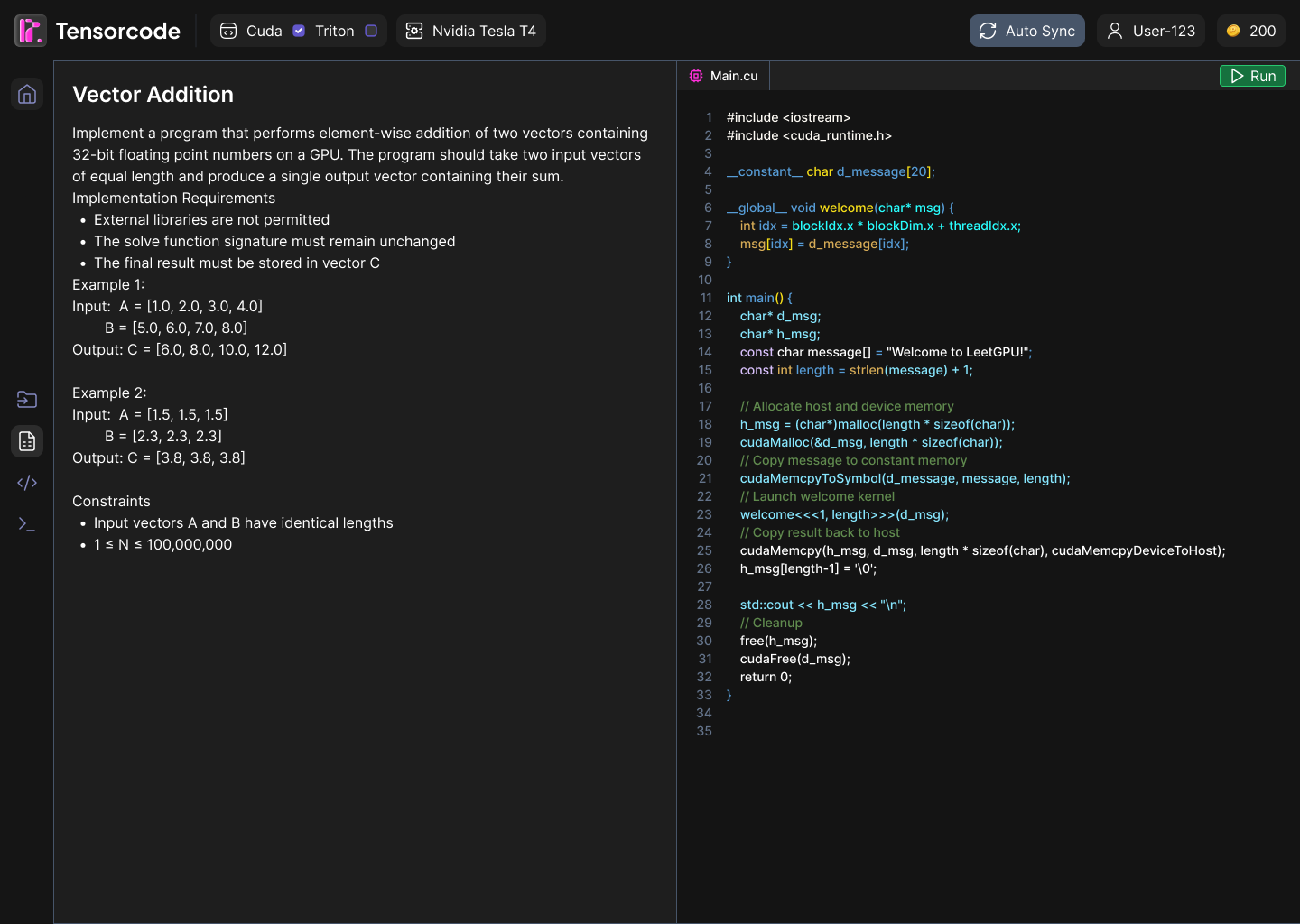Viewport: 1300px width, 924px height.
Task: Click the Tensorcode logo icon
Action: (x=29, y=30)
